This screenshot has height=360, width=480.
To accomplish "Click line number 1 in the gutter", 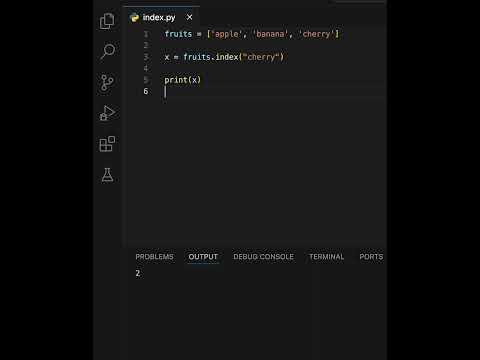I will pyautogui.click(x=146, y=34).
